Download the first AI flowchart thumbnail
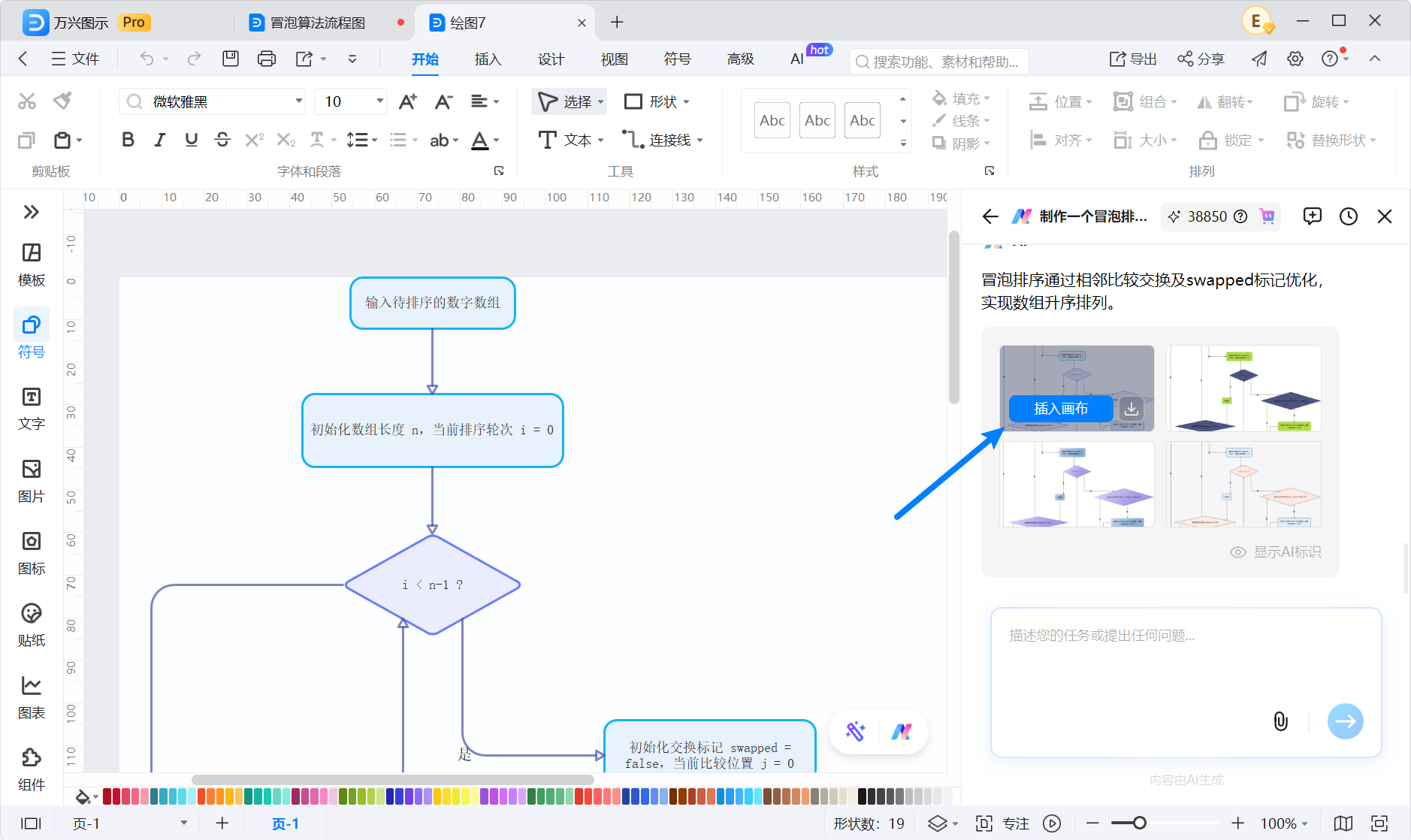The image size is (1411, 840). coord(1132,409)
